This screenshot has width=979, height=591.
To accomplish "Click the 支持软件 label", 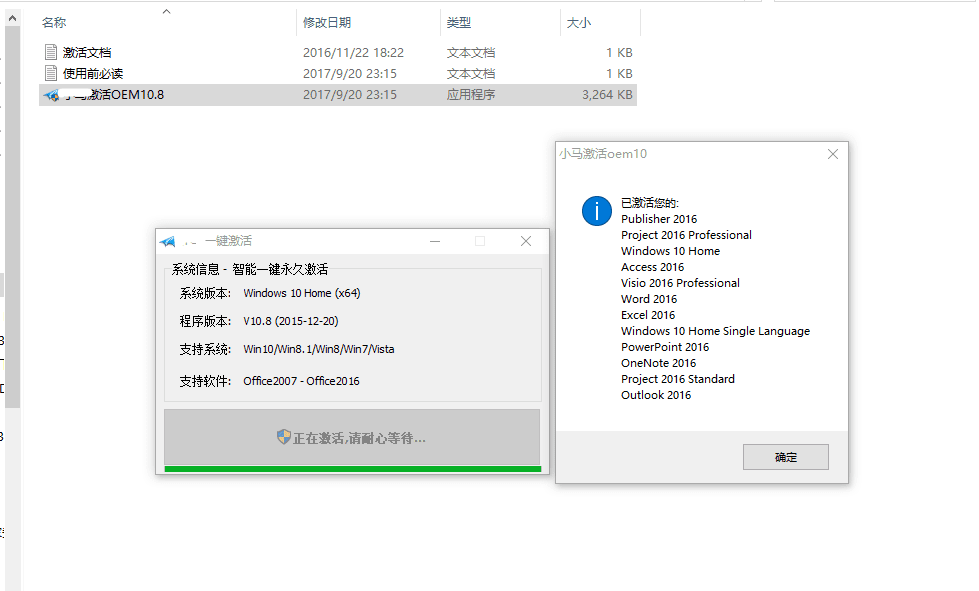I will pyautogui.click(x=205, y=381).
